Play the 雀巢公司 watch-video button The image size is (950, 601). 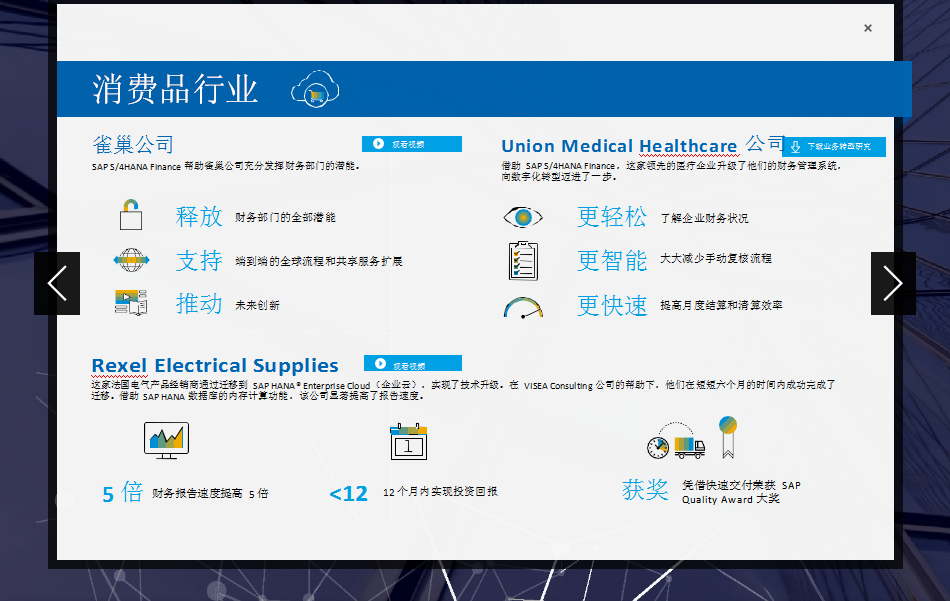pos(412,144)
